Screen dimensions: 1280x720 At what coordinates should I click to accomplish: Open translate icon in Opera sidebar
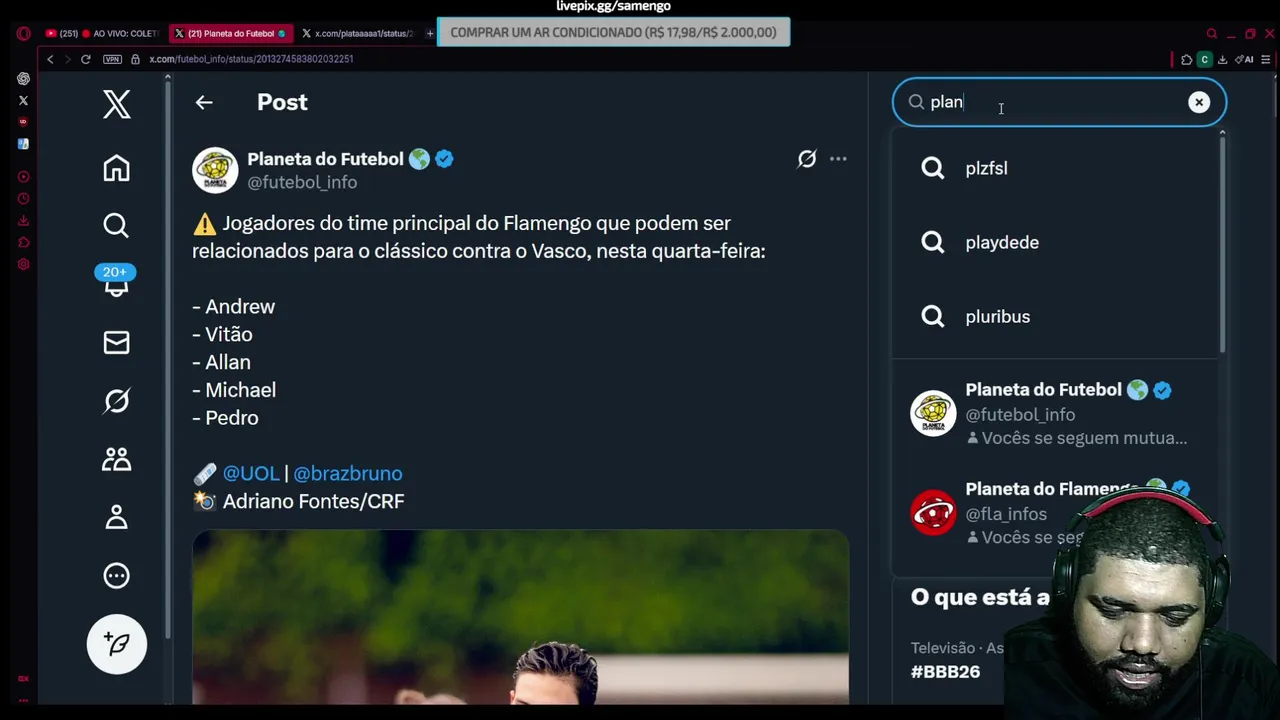[x=23, y=144]
